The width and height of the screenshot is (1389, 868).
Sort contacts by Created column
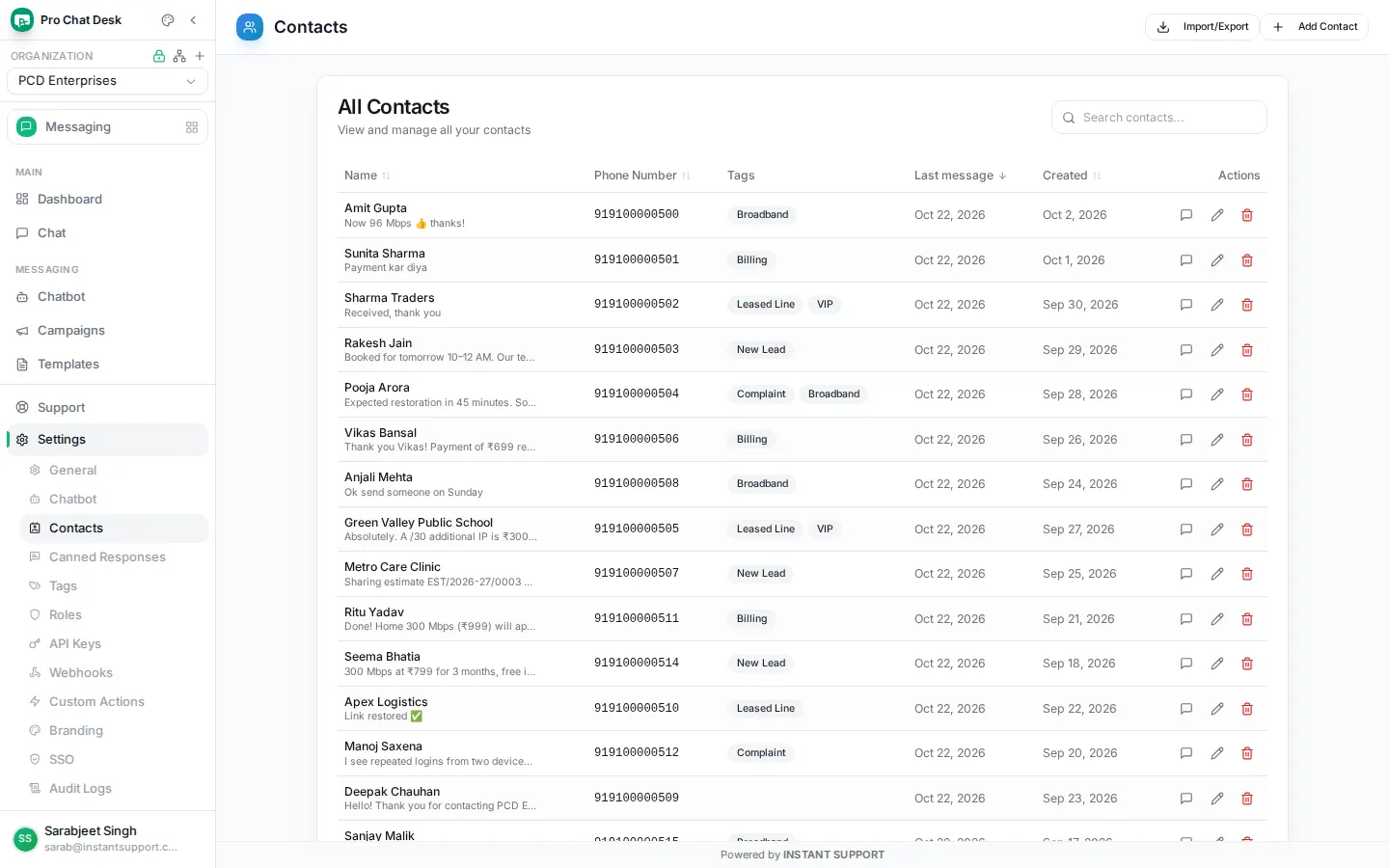[1072, 176]
